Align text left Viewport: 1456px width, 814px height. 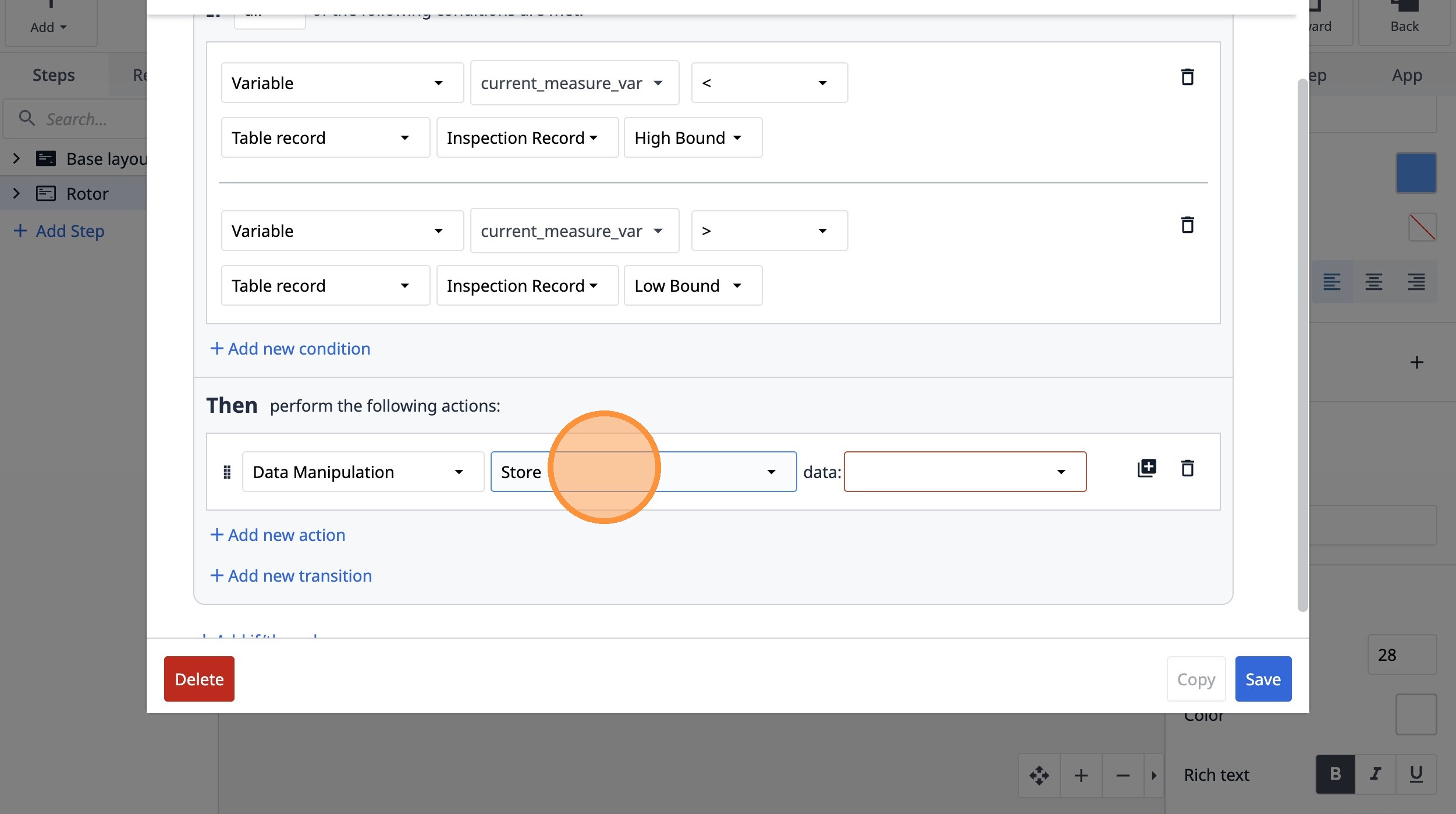1331,282
